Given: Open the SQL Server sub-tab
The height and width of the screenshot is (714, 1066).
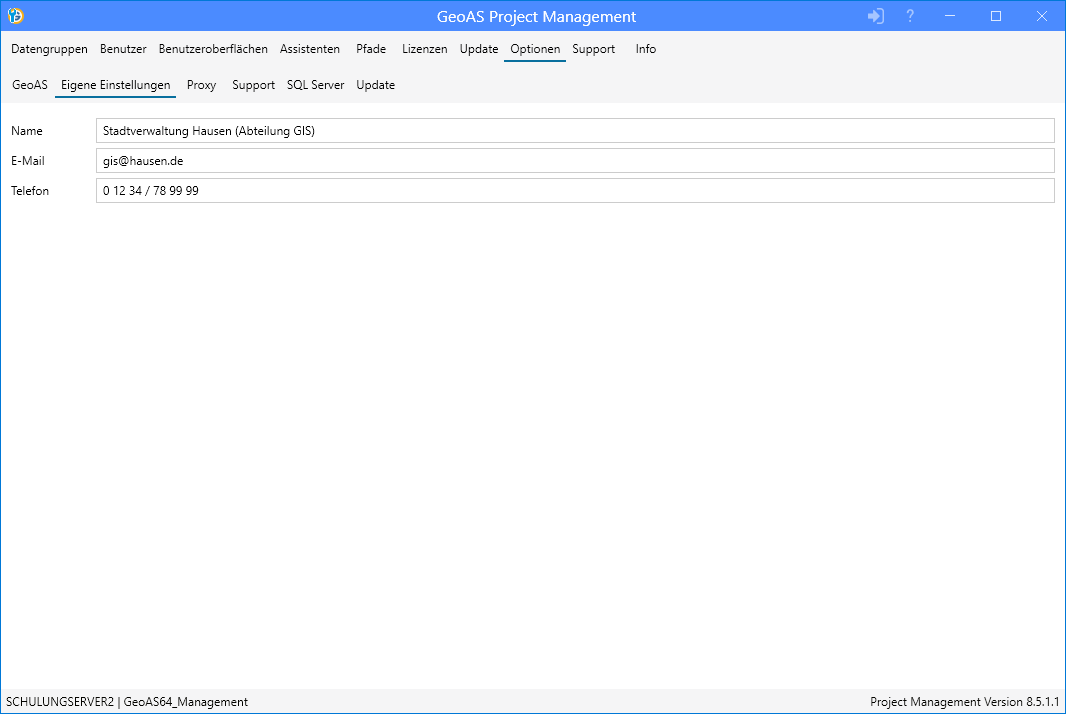Looking at the screenshot, I should [x=315, y=85].
